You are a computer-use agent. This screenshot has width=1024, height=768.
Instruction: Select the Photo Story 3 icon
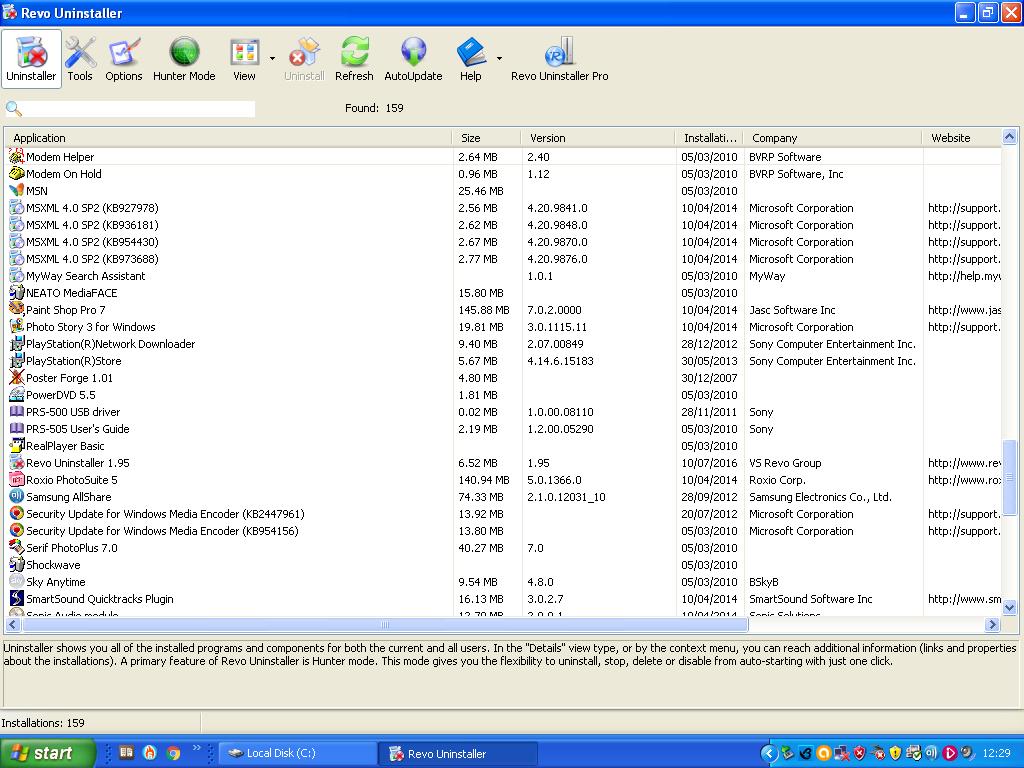click(16, 327)
